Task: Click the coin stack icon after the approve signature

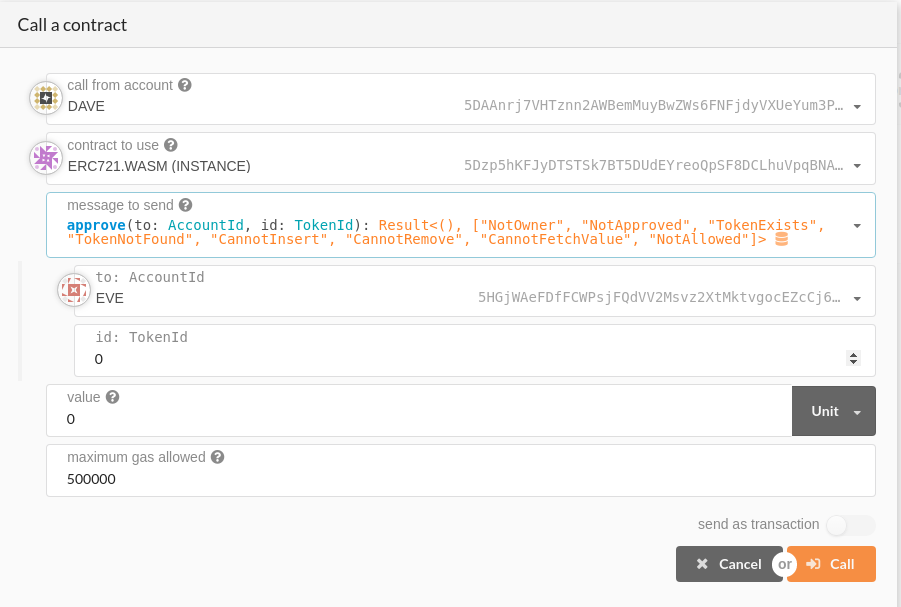Action: click(x=780, y=239)
